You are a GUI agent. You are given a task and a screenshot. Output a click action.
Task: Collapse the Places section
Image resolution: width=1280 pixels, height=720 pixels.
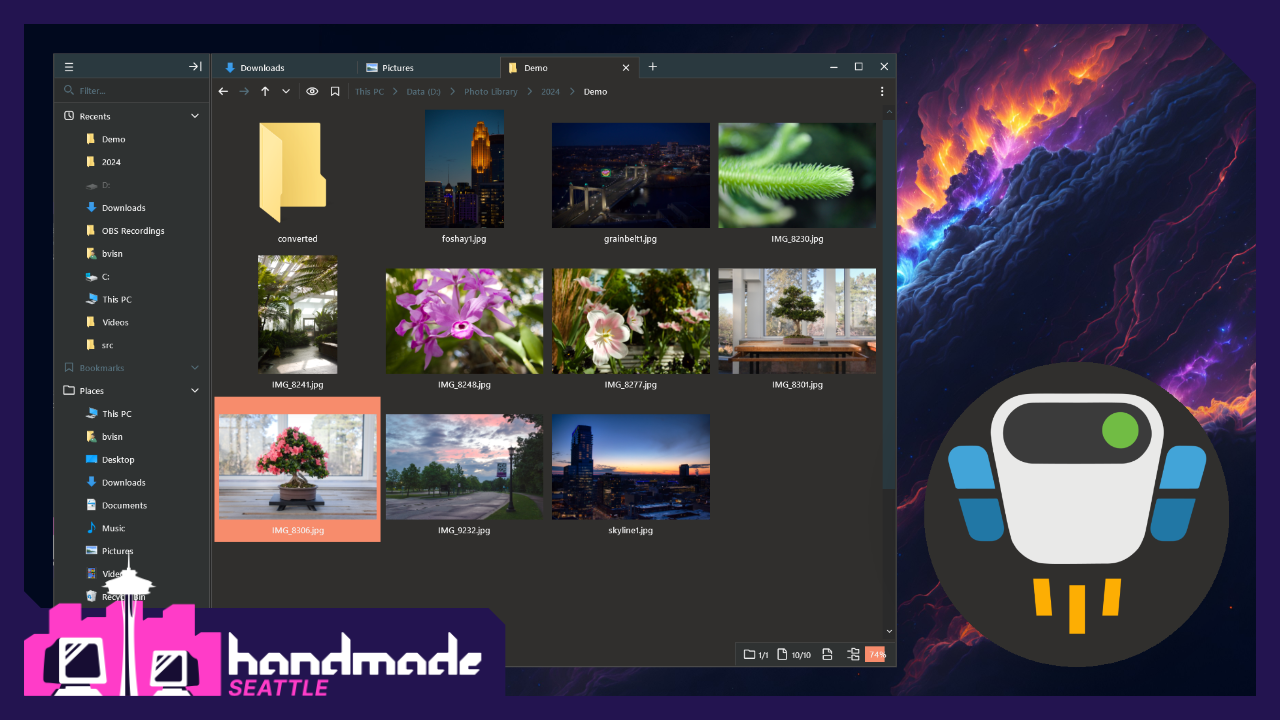point(195,391)
